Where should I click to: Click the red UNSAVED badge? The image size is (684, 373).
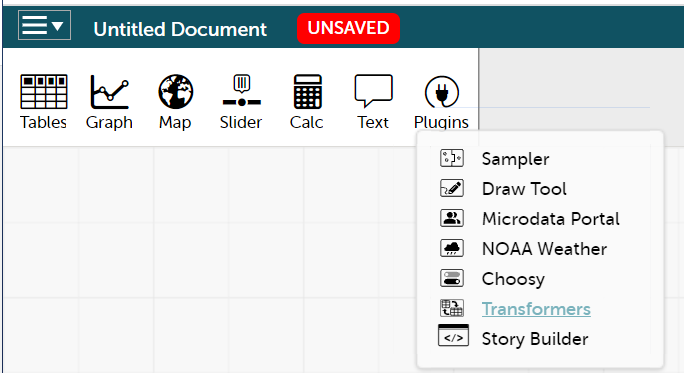(x=348, y=28)
